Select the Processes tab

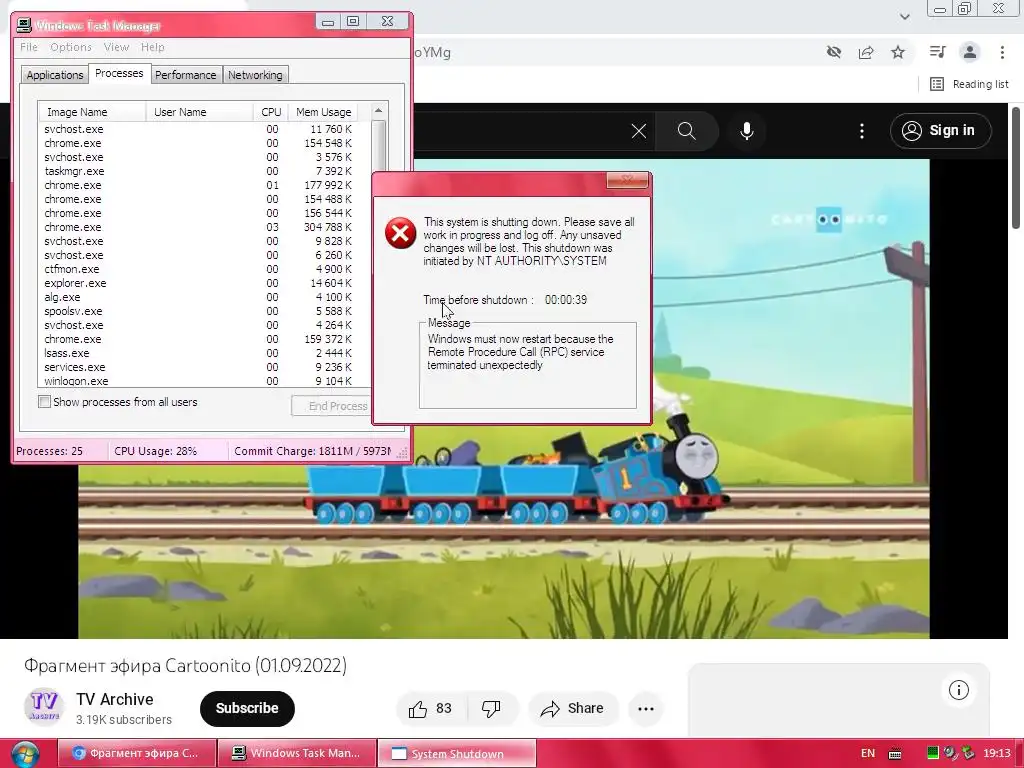point(119,73)
